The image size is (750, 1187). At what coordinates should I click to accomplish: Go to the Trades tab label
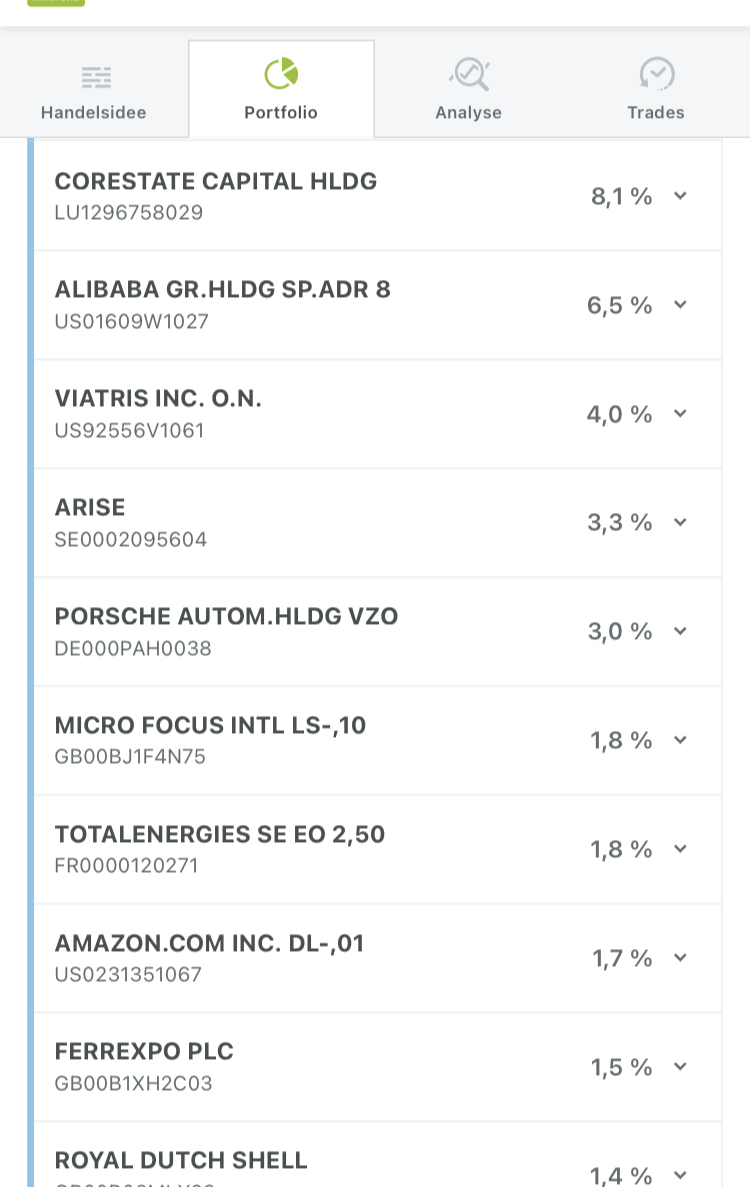point(656,112)
